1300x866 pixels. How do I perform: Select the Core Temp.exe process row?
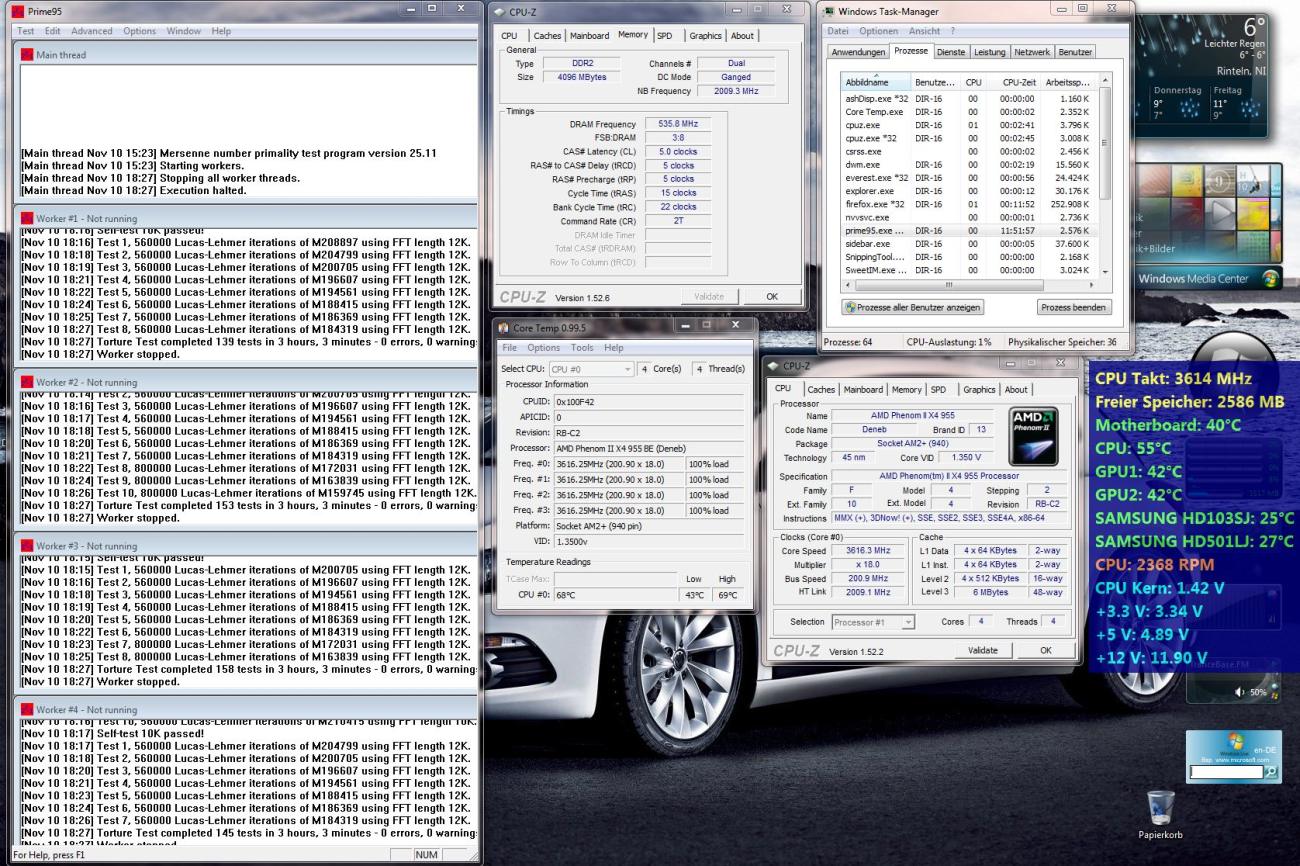point(969,112)
